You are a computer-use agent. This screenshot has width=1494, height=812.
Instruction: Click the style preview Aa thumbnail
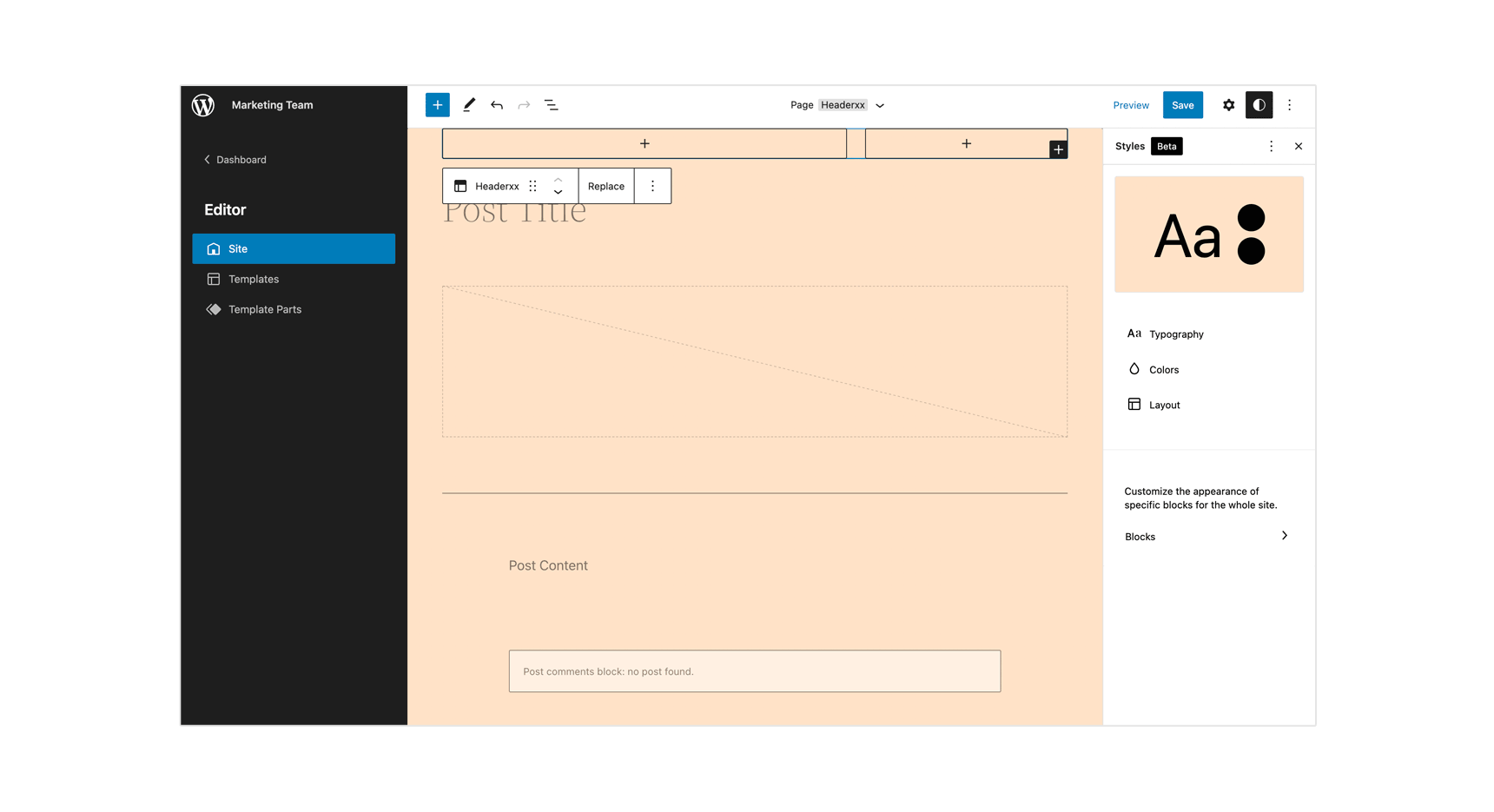click(1209, 234)
